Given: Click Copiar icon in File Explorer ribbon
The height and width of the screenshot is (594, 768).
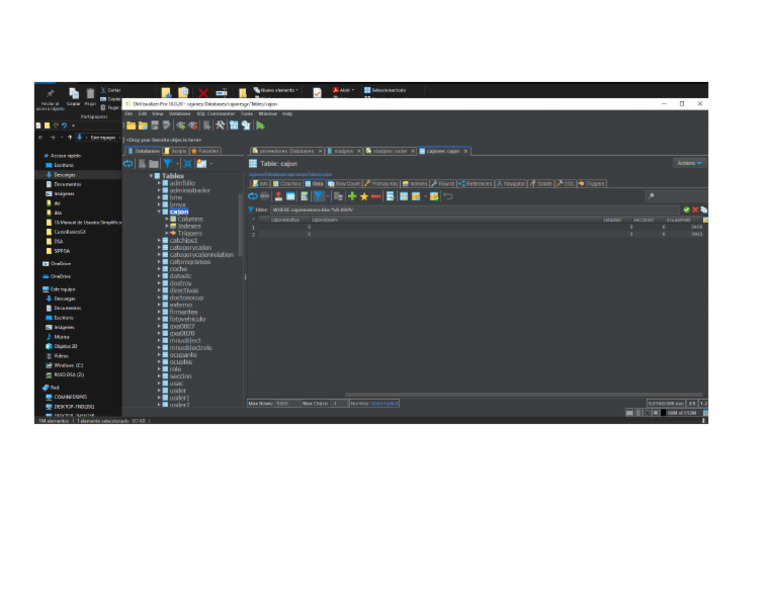Looking at the screenshot, I should point(73,95).
